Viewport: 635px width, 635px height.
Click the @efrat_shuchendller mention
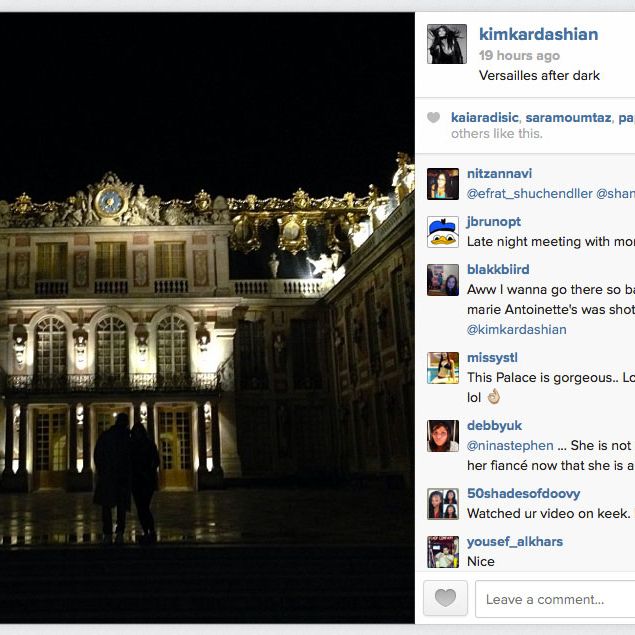pyautogui.click(x=530, y=194)
